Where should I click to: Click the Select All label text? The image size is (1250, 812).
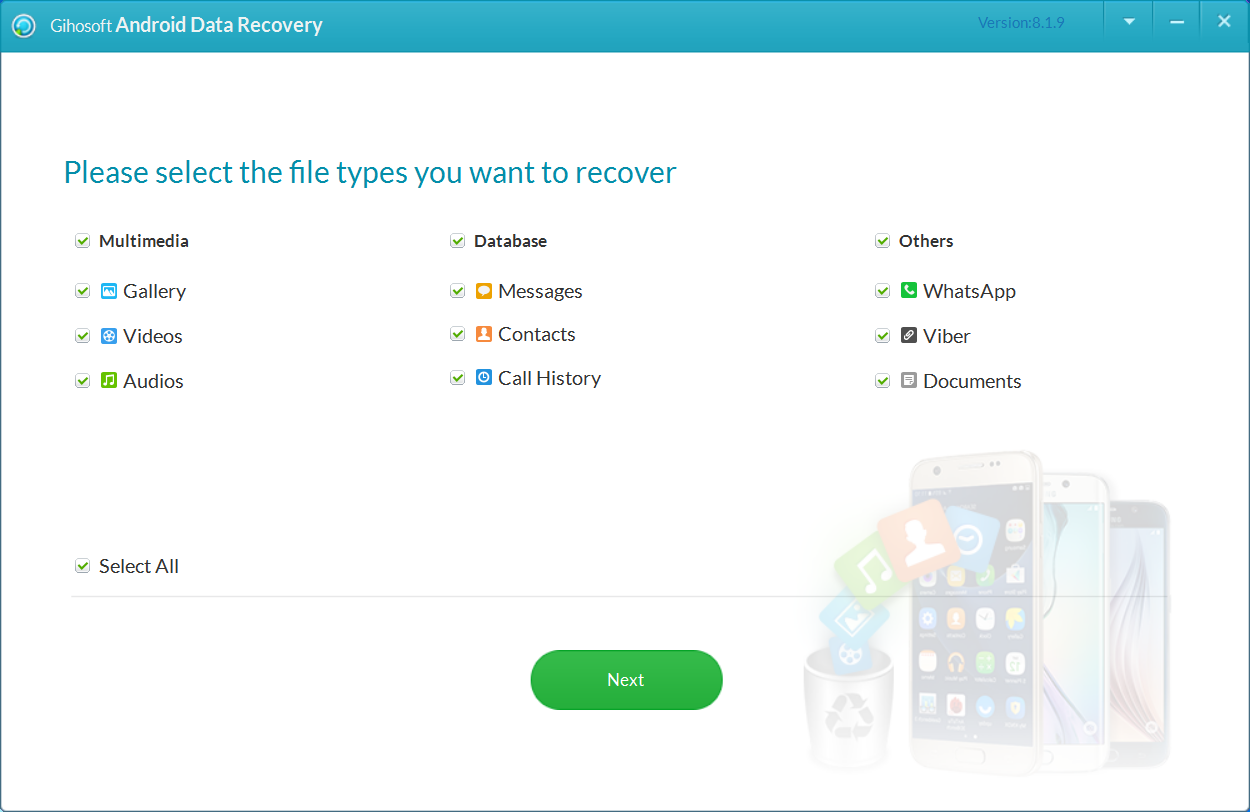pyautogui.click(x=139, y=566)
